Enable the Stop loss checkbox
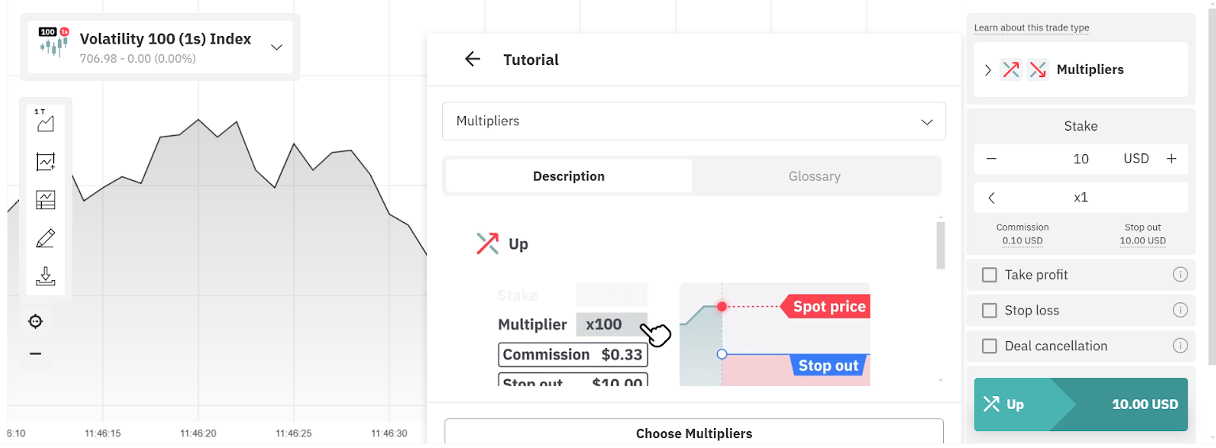Screen dimensions: 1216x448 (x=990, y=310)
